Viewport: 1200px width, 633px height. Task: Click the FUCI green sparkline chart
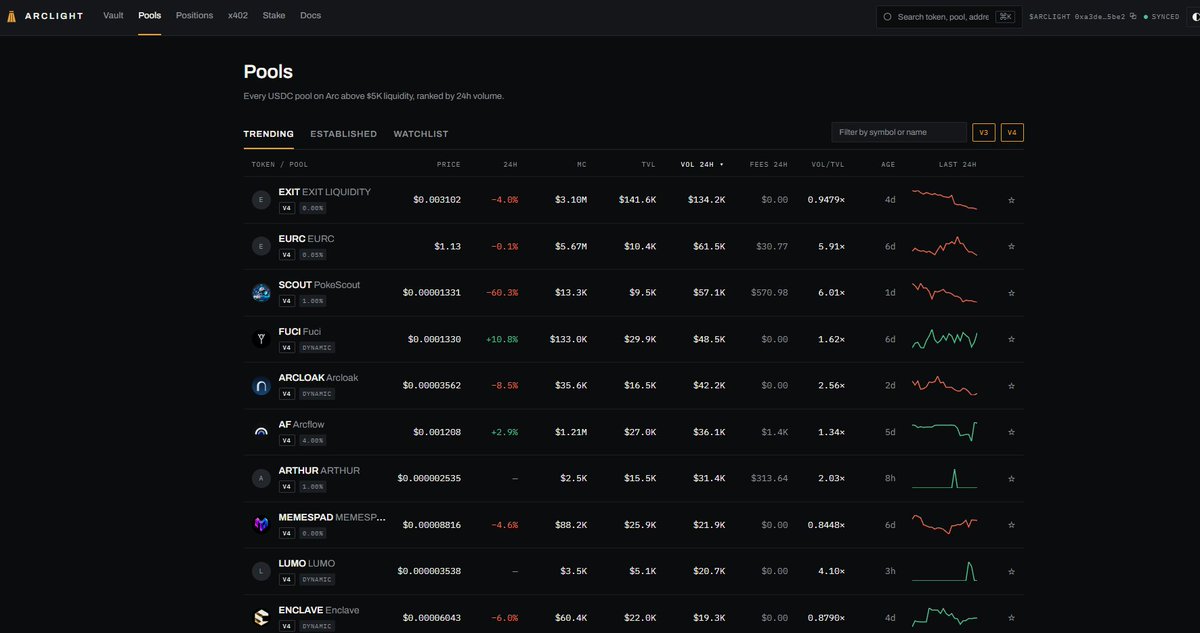(x=944, y=339)
